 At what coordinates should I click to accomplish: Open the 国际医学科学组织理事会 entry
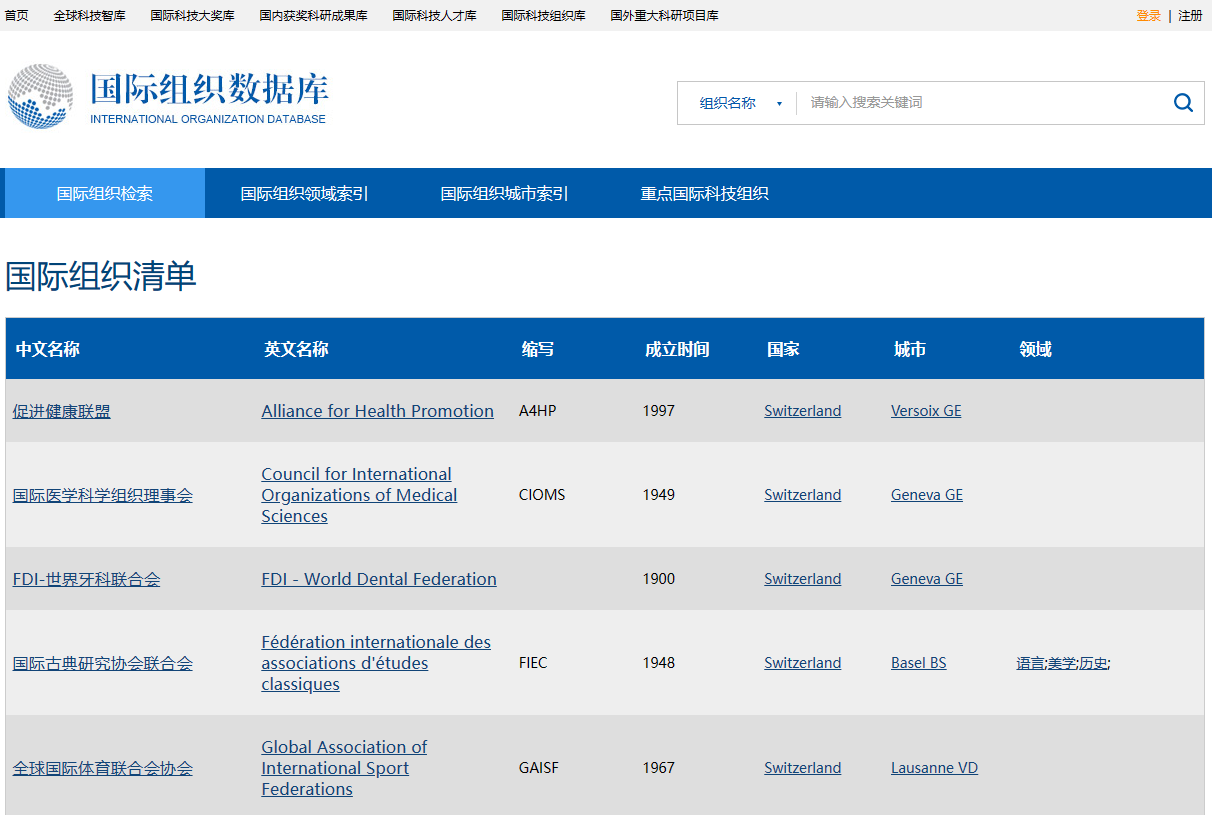click(103, 495)
